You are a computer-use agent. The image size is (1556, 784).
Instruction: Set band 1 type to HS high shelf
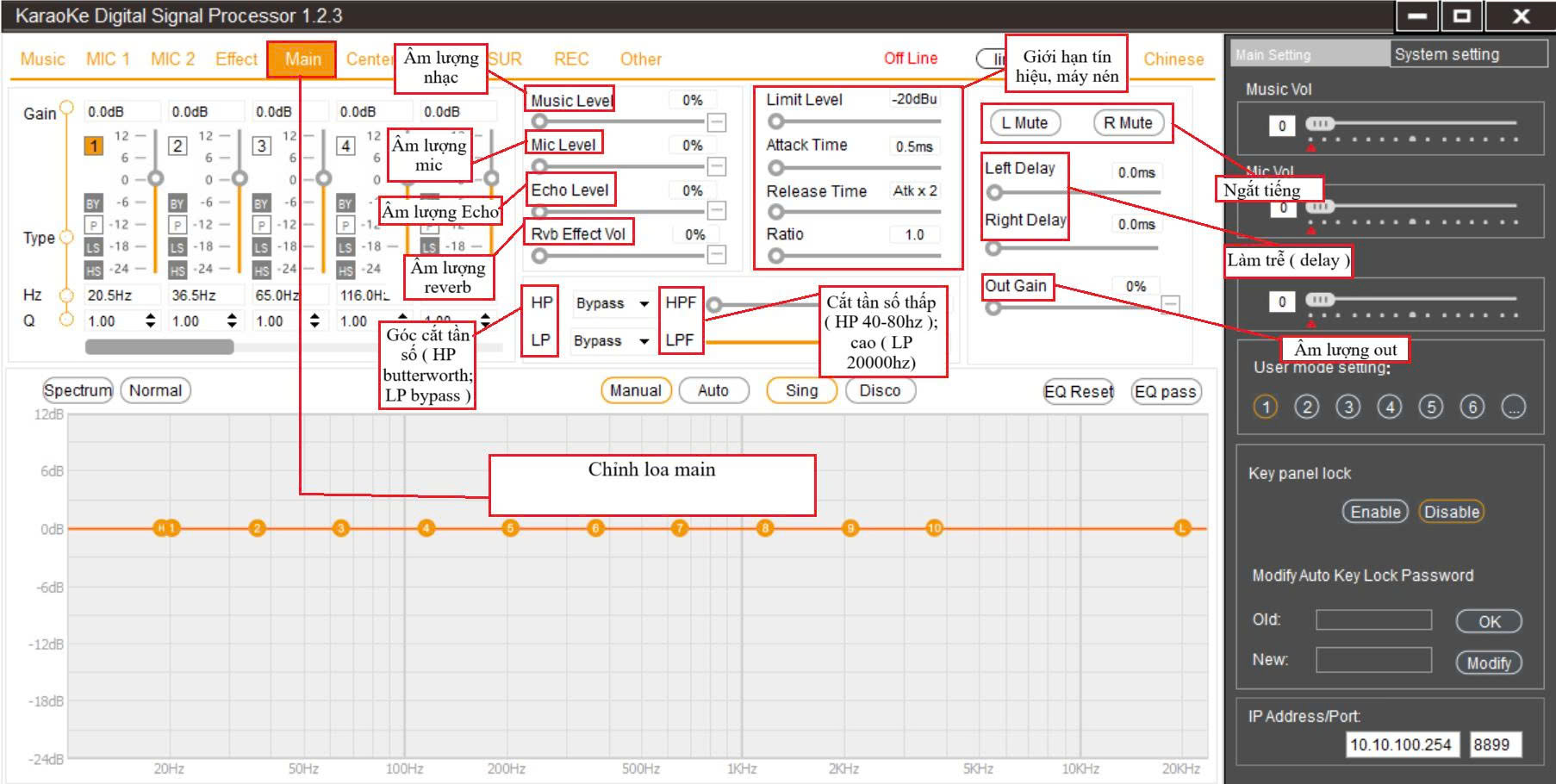[x=93, y=271]
